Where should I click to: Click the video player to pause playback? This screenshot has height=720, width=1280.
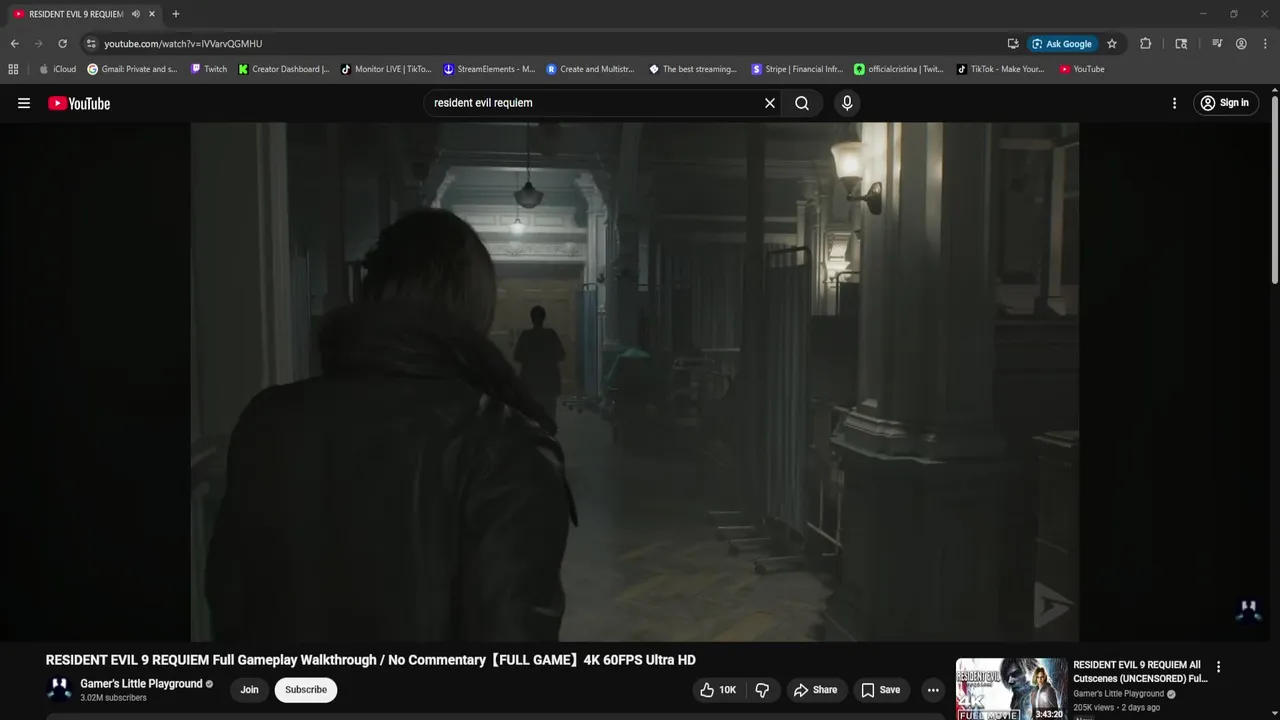(x=634, y=382)
